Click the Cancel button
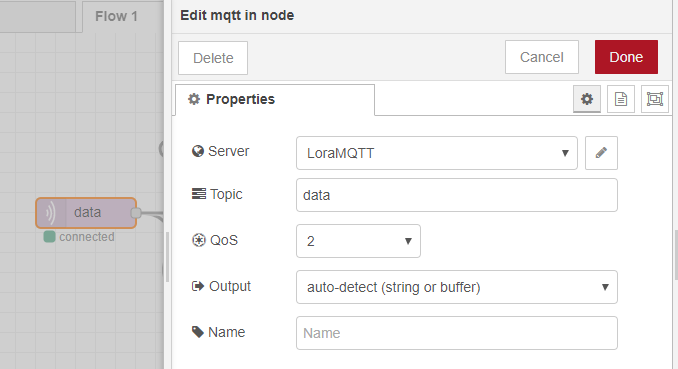The height and width of the screenshot is (369, 678). click(x=542, y=57)
